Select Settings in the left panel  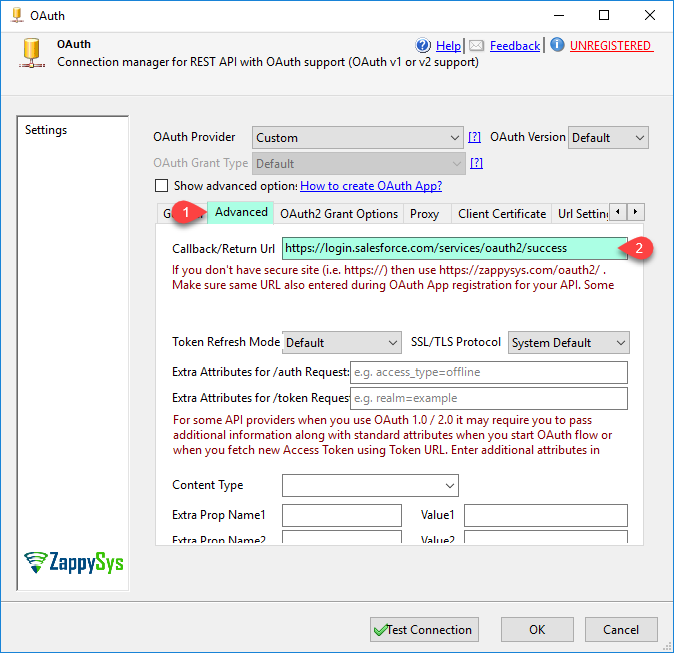pos(46,130)
